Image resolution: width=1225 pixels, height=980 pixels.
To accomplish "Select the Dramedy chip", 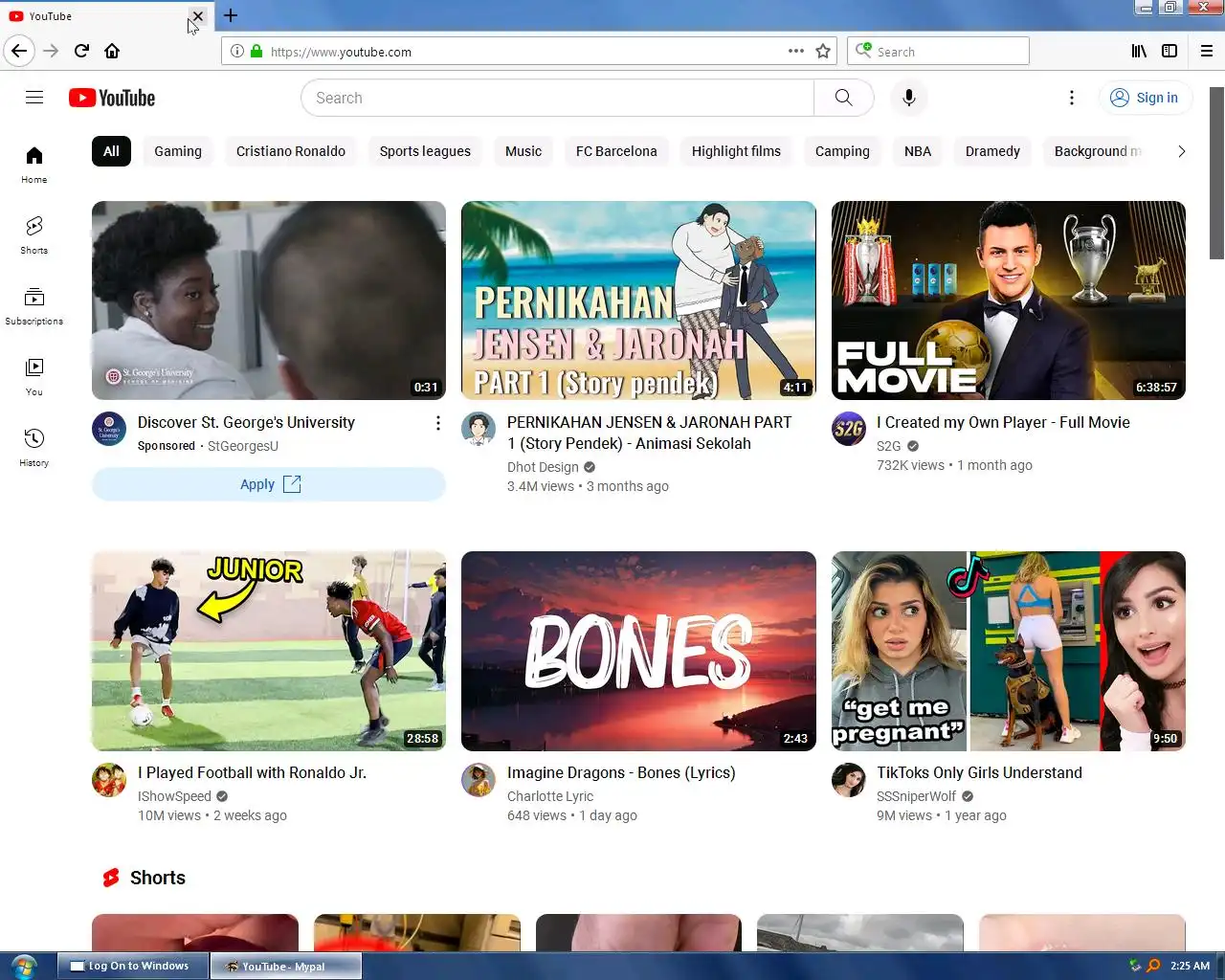I will 992,151.
